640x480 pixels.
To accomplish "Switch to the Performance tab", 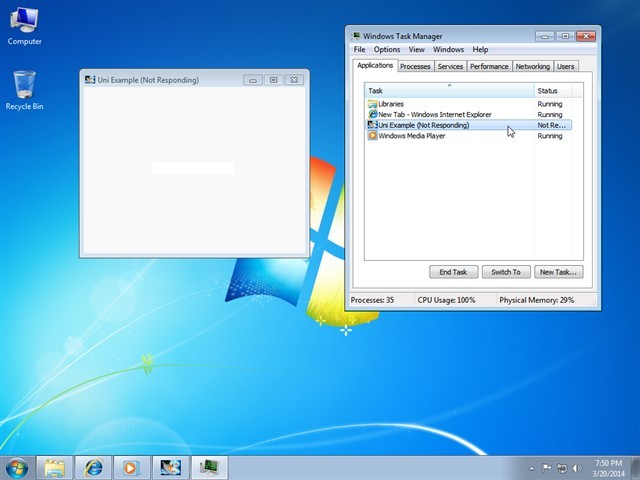I will pos(489,66).
